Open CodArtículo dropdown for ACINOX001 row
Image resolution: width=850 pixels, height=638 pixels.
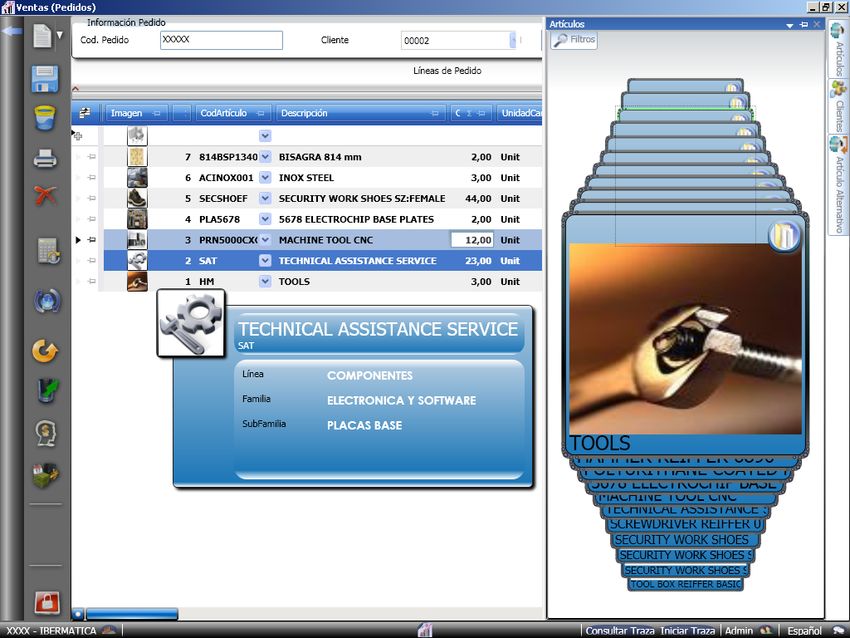click(265, 178)
